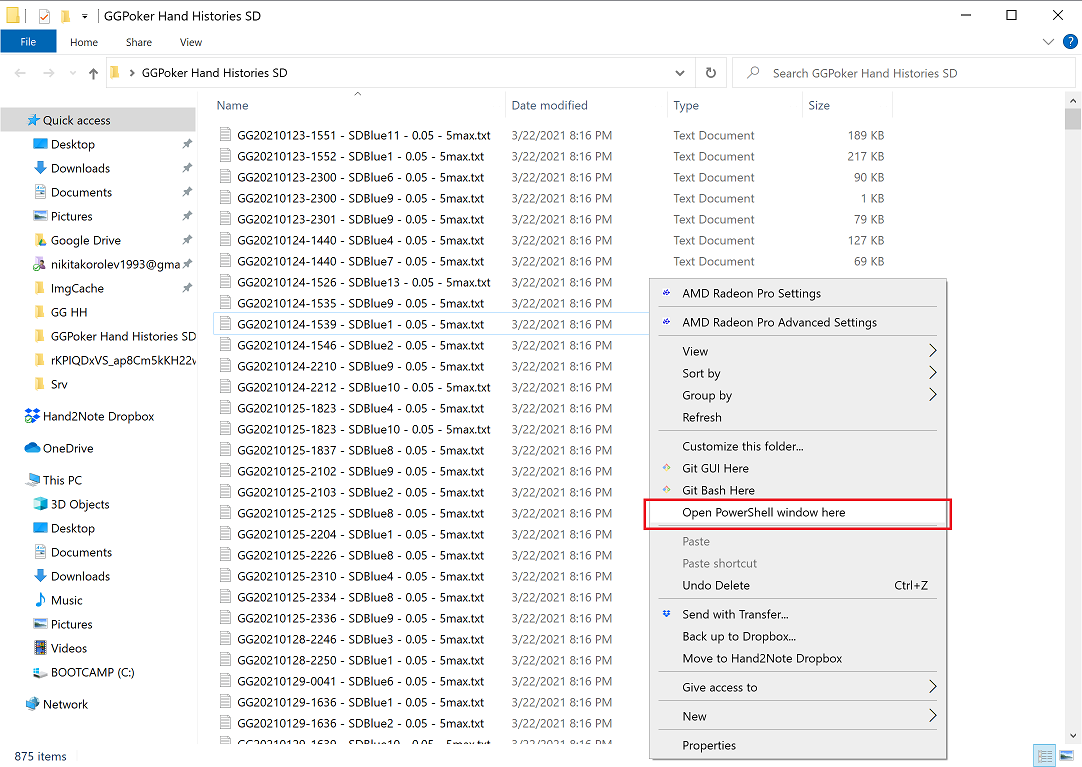Expand This PC in the navigation tree
1082x767 pixels.
click(x=18, y=479)
